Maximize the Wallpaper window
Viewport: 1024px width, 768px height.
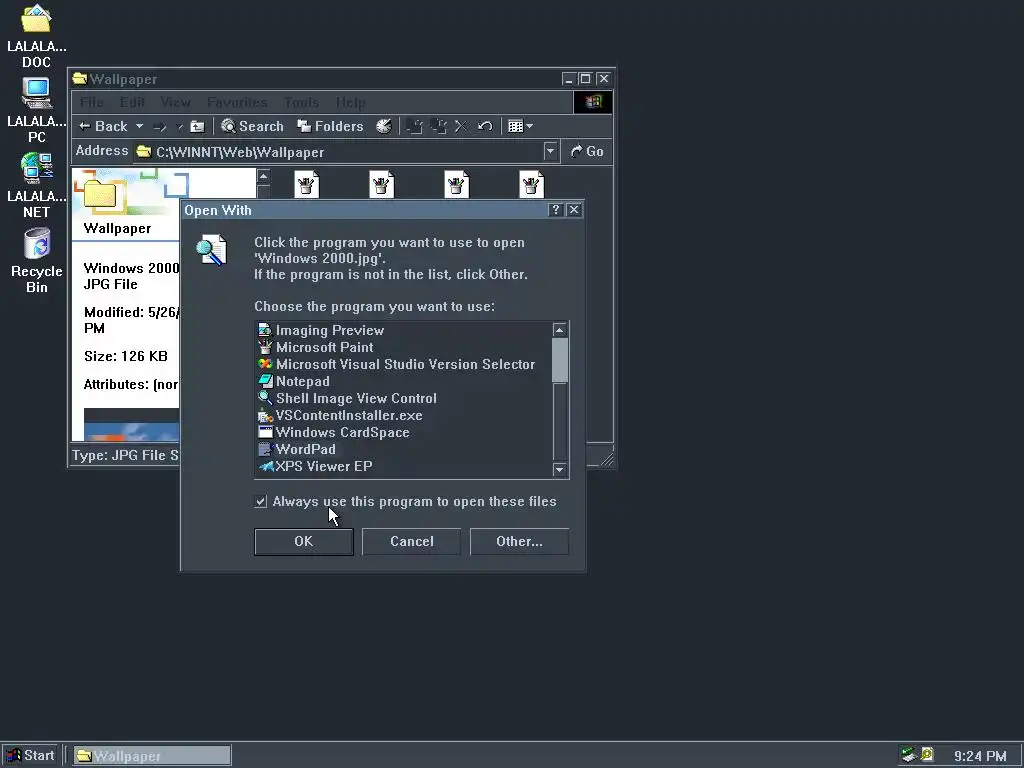pos(586,79)
